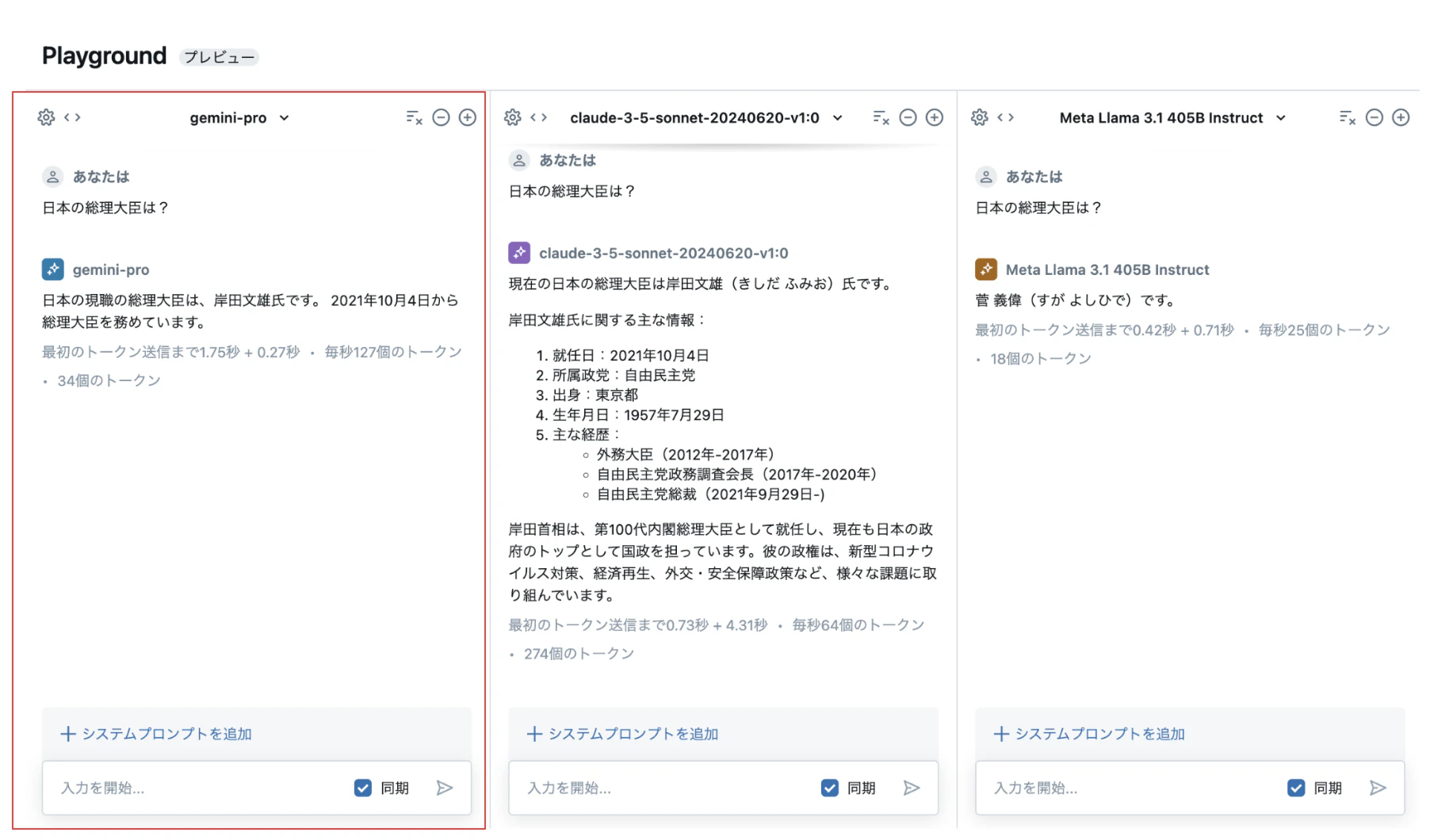Add system prompt in claude-3-5-sonnet panel
This screenshot has width=1430, height=840.
pos(623,734)
